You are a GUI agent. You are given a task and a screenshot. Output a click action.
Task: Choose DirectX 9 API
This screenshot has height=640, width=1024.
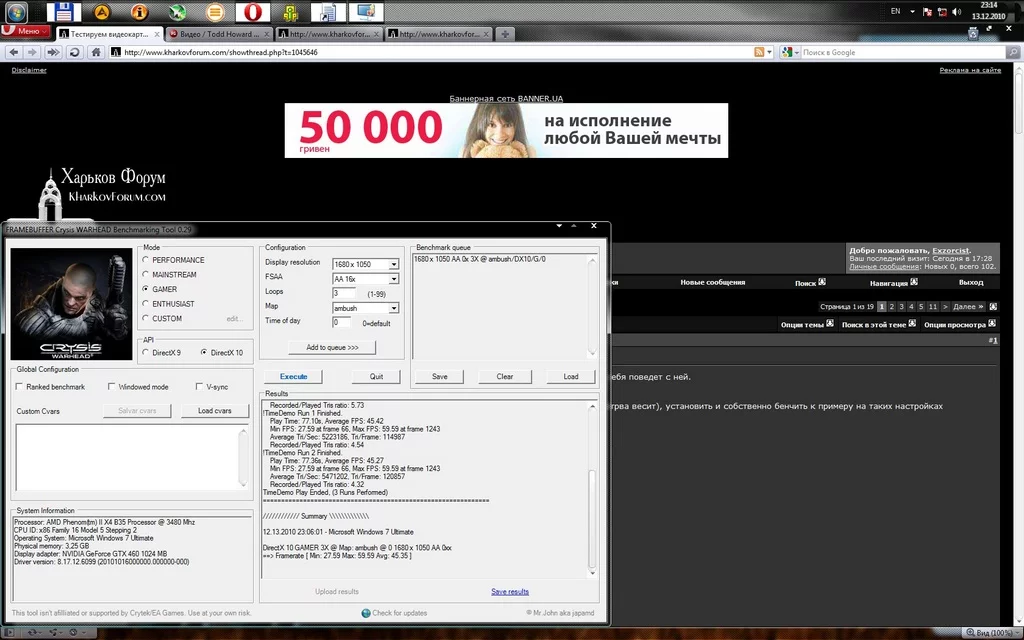coord(146,352)
